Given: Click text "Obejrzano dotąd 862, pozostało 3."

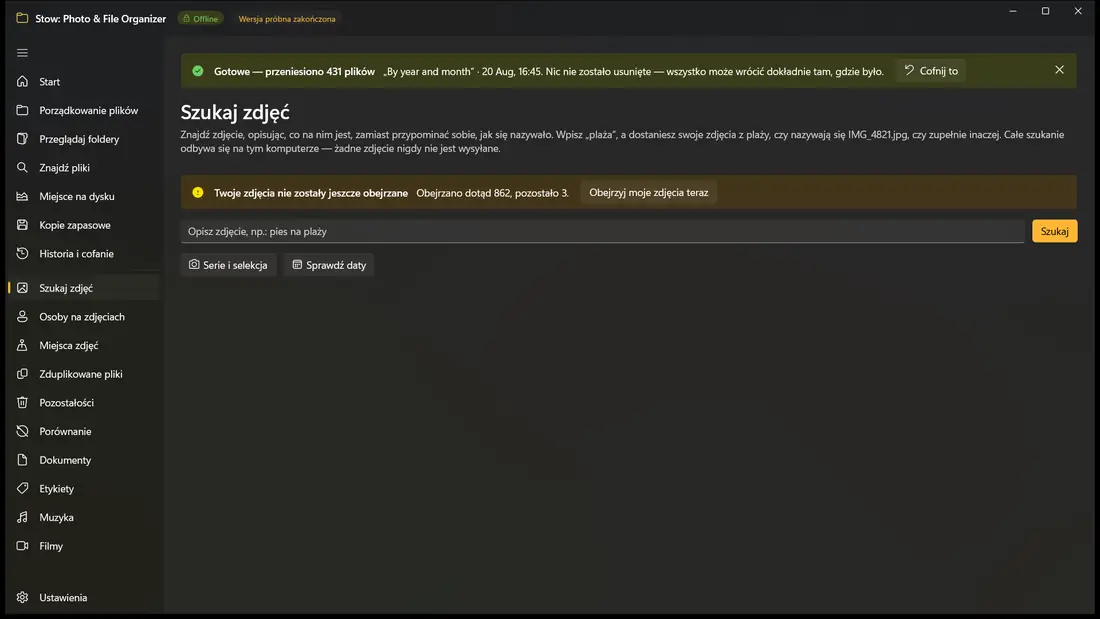Looking at the screenshot, I should pos(492,193).
